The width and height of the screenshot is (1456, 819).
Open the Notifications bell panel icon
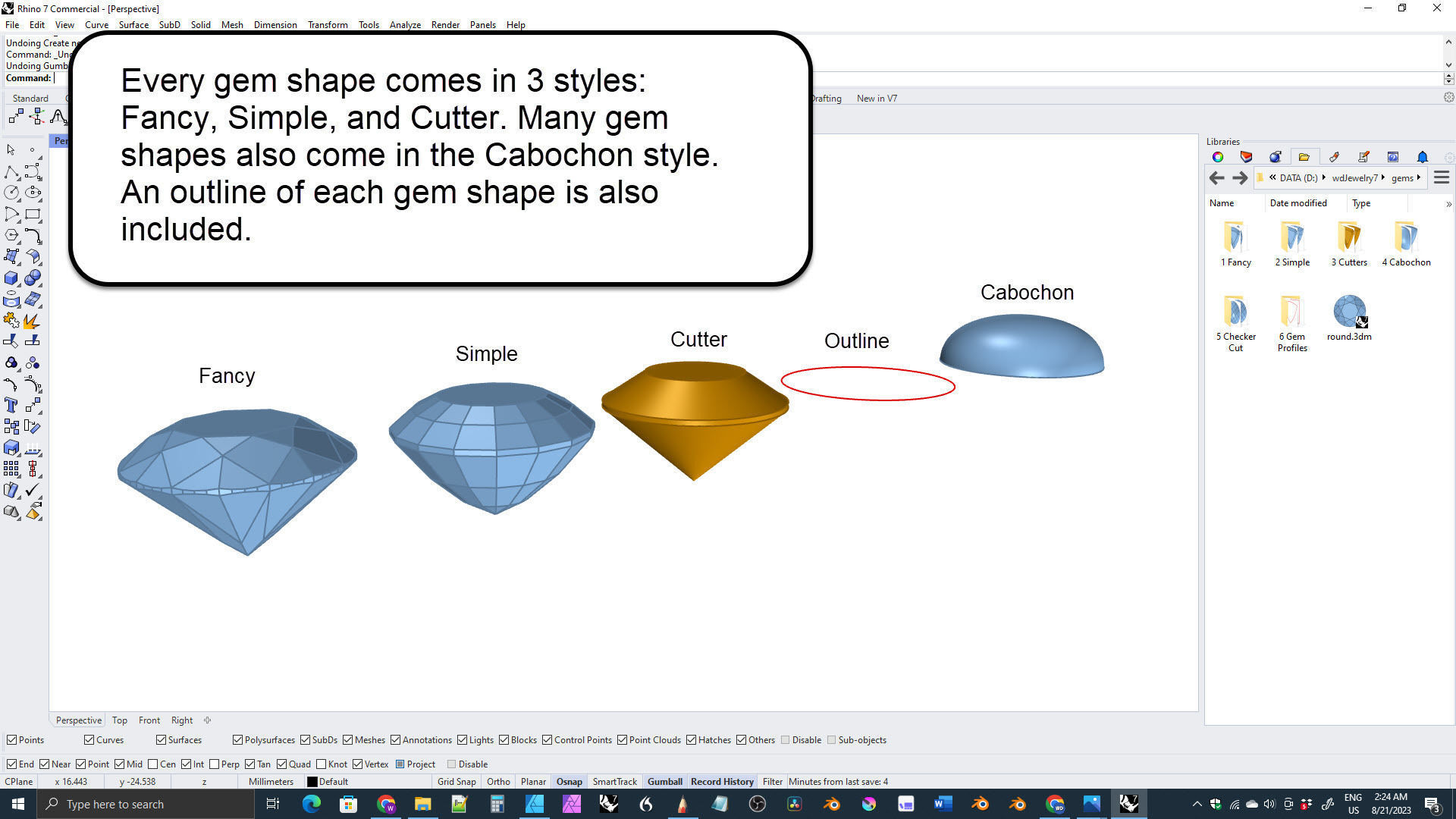(x=1422, y=157)
